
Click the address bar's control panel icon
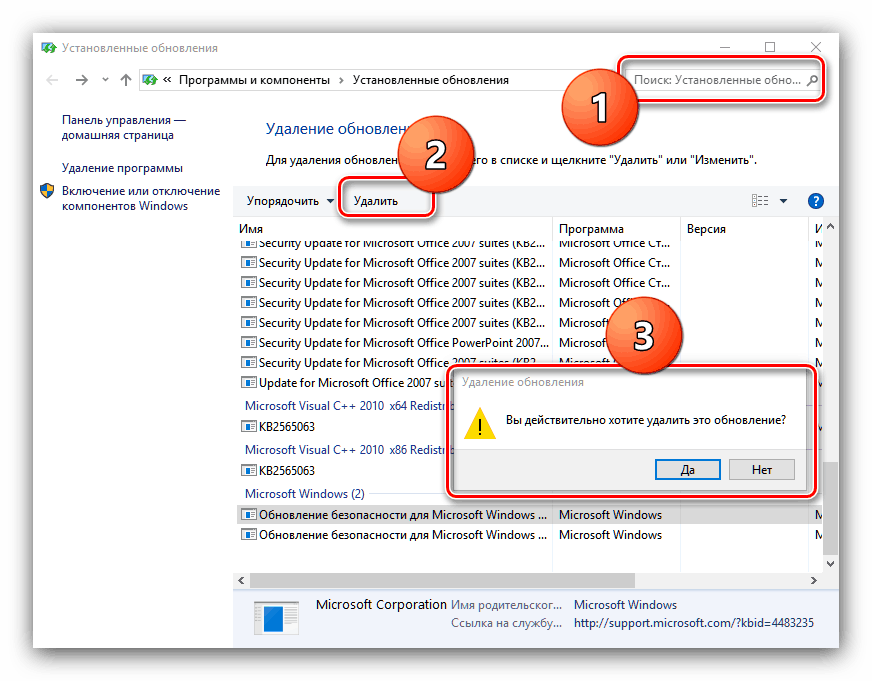150,80
